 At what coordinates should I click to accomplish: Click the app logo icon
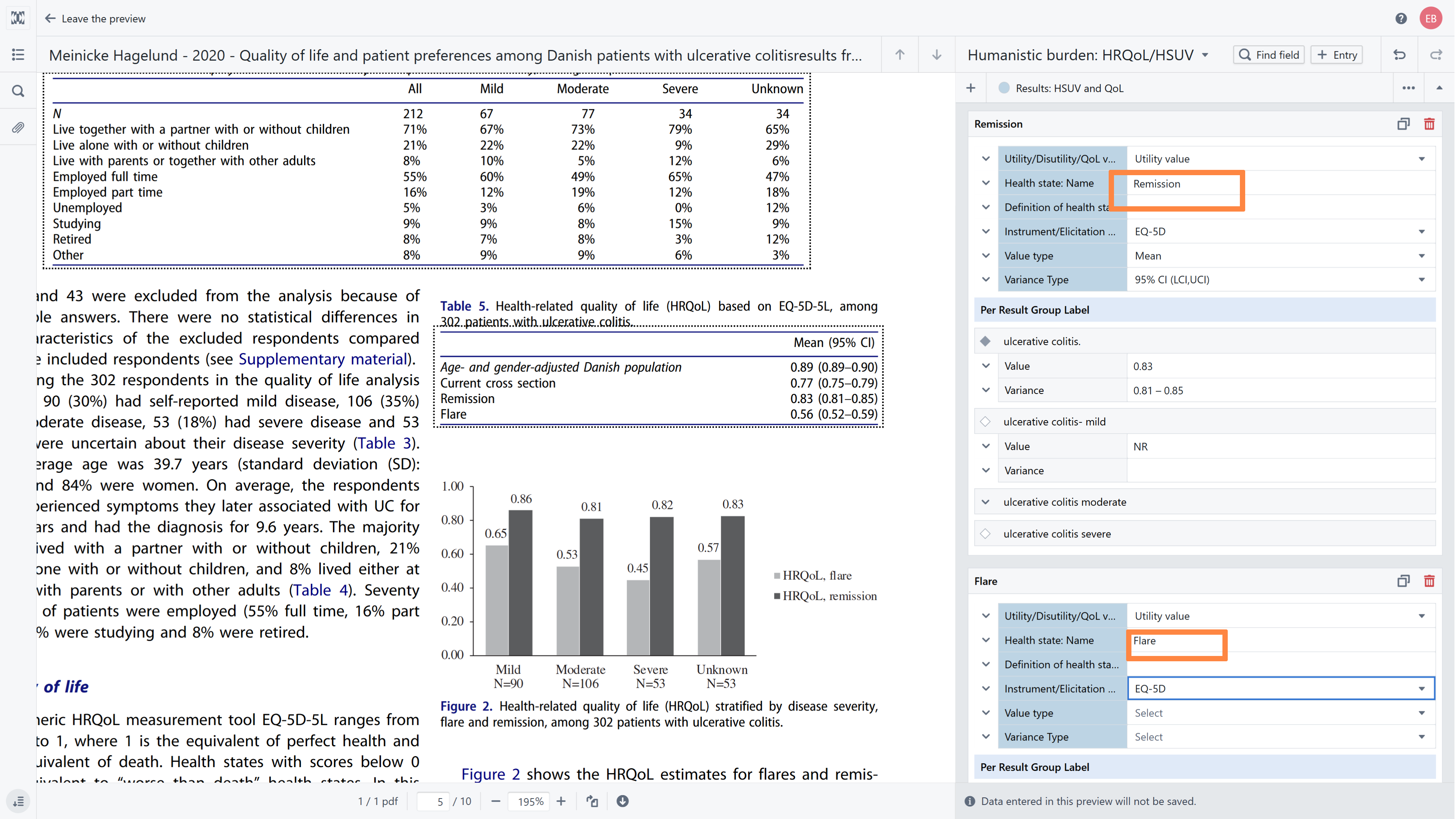pos(18,18)
